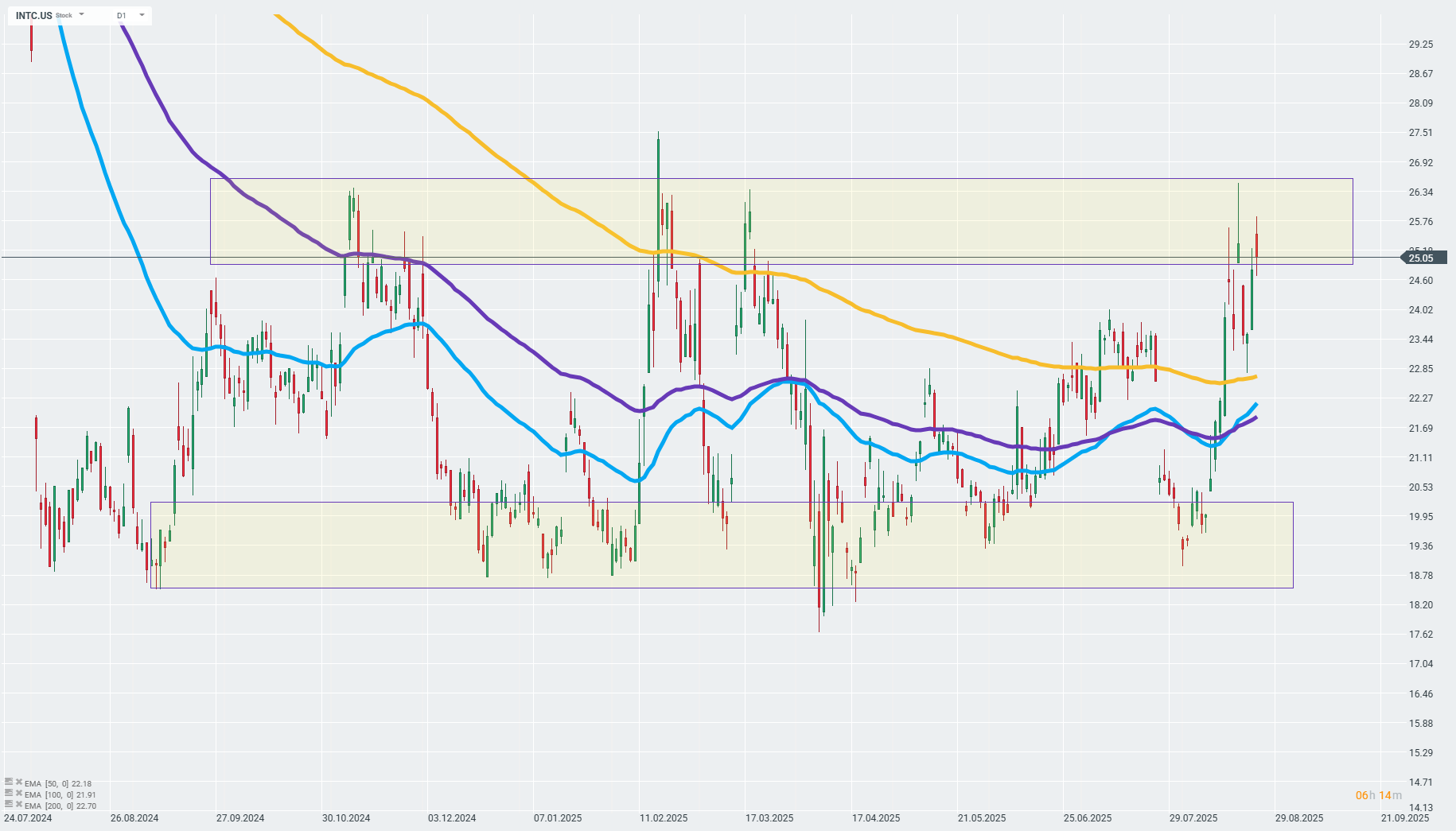The height and width of the screenshot is (831, 1456).
Task: Click the 21.09.2025 date axis label
Action: tap(1405, 818)
